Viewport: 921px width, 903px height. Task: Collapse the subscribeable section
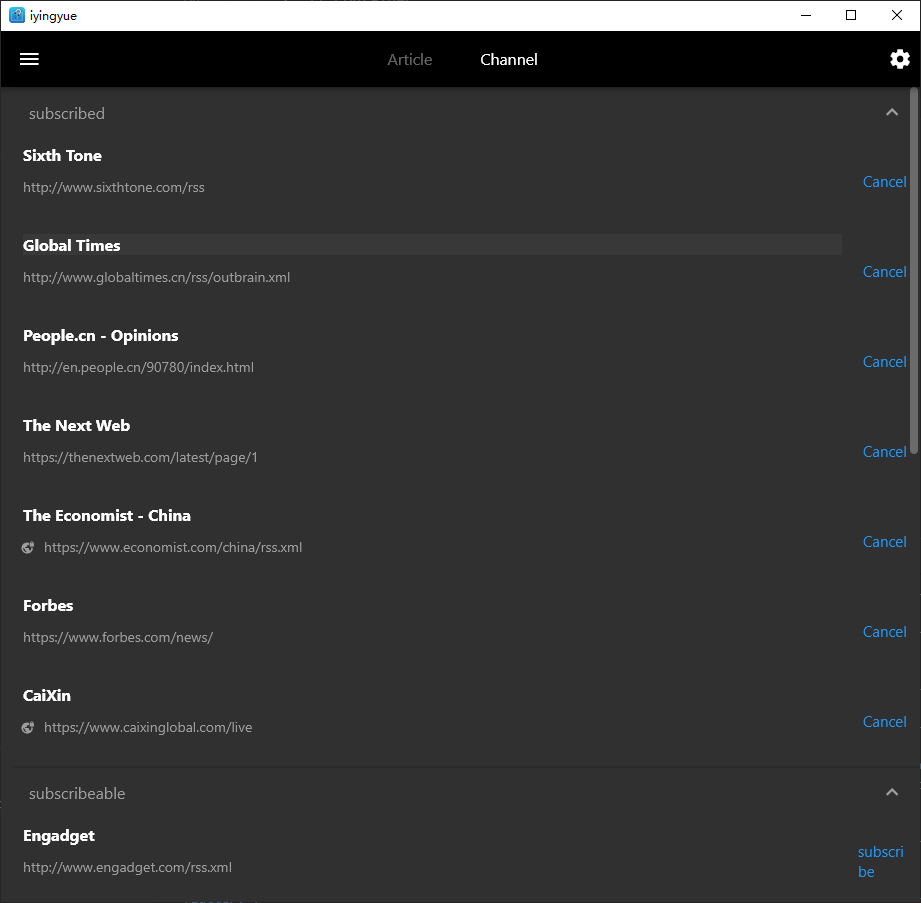[x=892, y=792]
